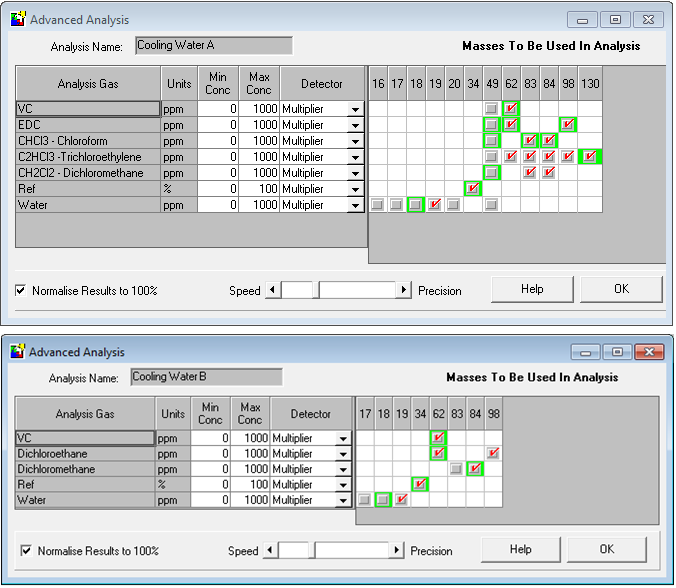Uncheck VC mass 62 in Cooling Water A
Screen dimensions: 676x588
pos(510,109)
